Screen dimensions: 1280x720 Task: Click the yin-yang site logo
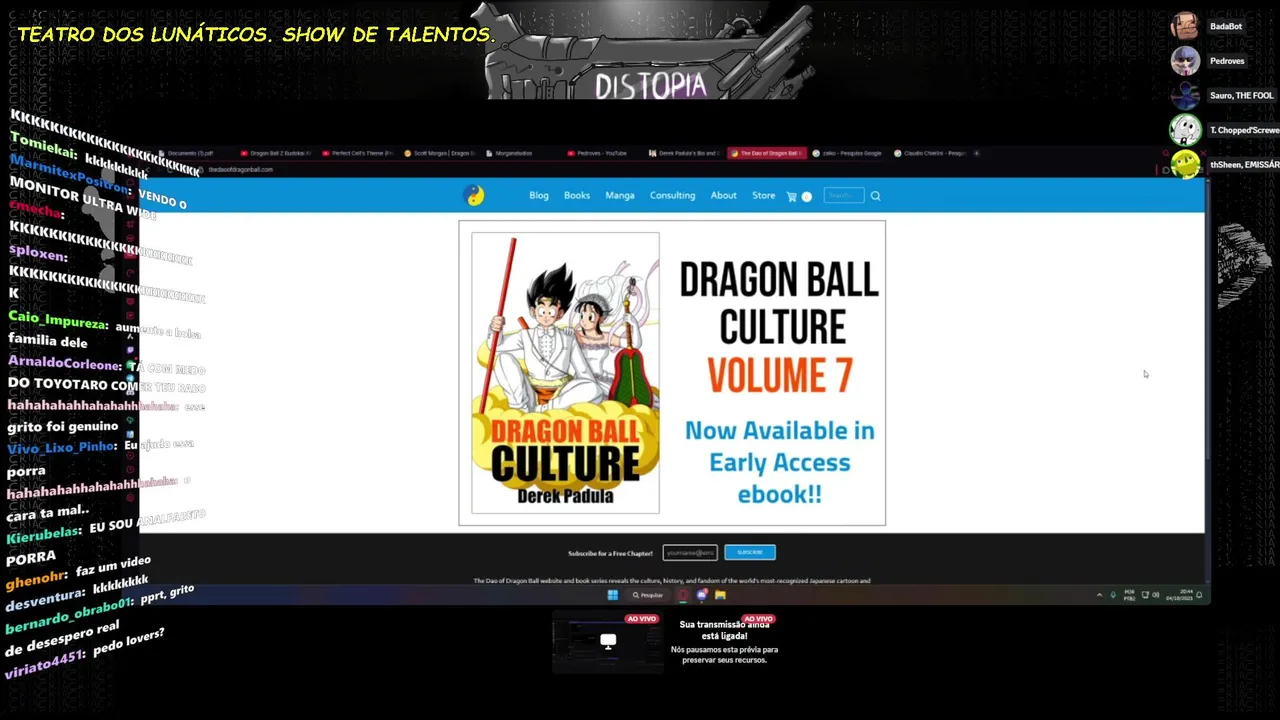point(474,195)
